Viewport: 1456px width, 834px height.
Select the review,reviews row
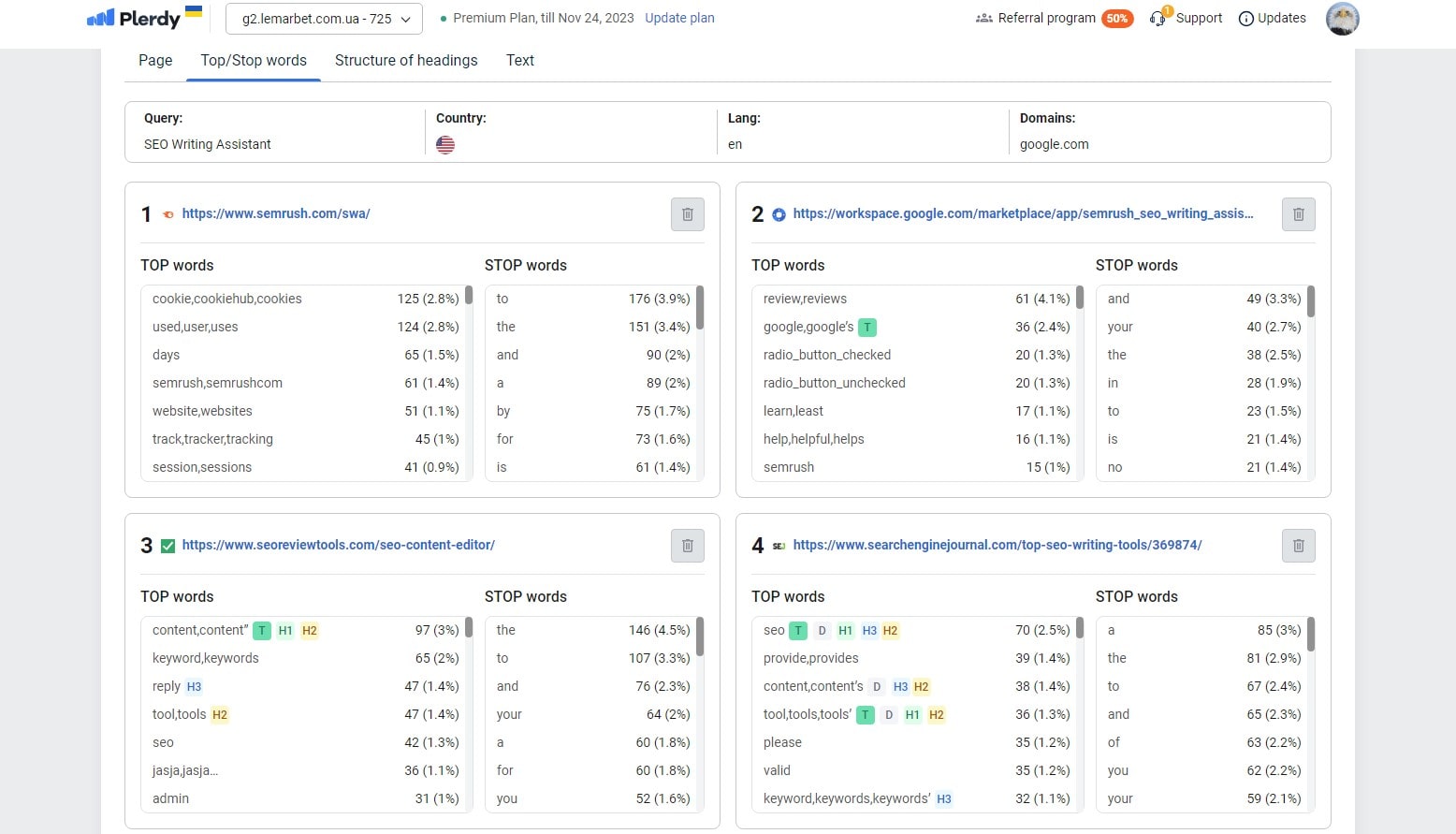(x=916, y=299)
